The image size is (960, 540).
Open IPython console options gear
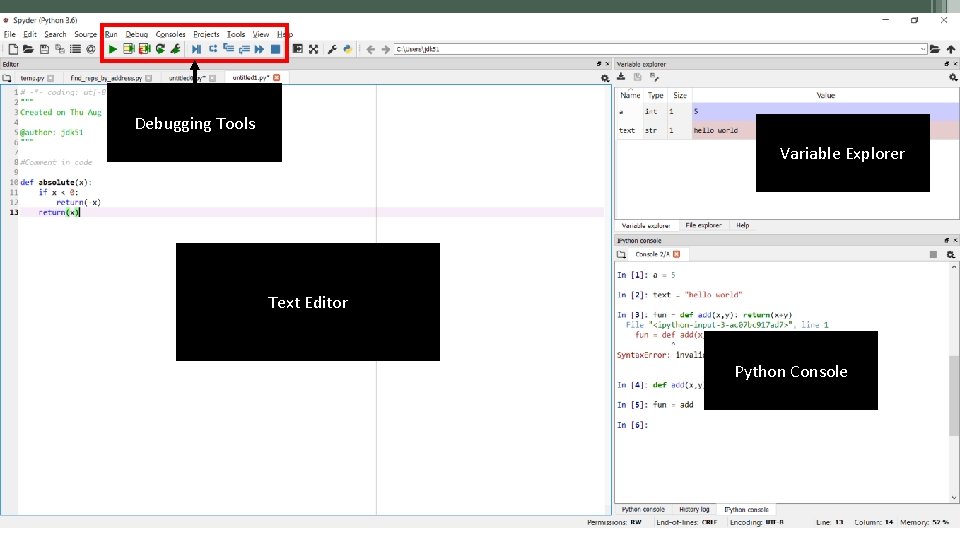click(951, 255)
